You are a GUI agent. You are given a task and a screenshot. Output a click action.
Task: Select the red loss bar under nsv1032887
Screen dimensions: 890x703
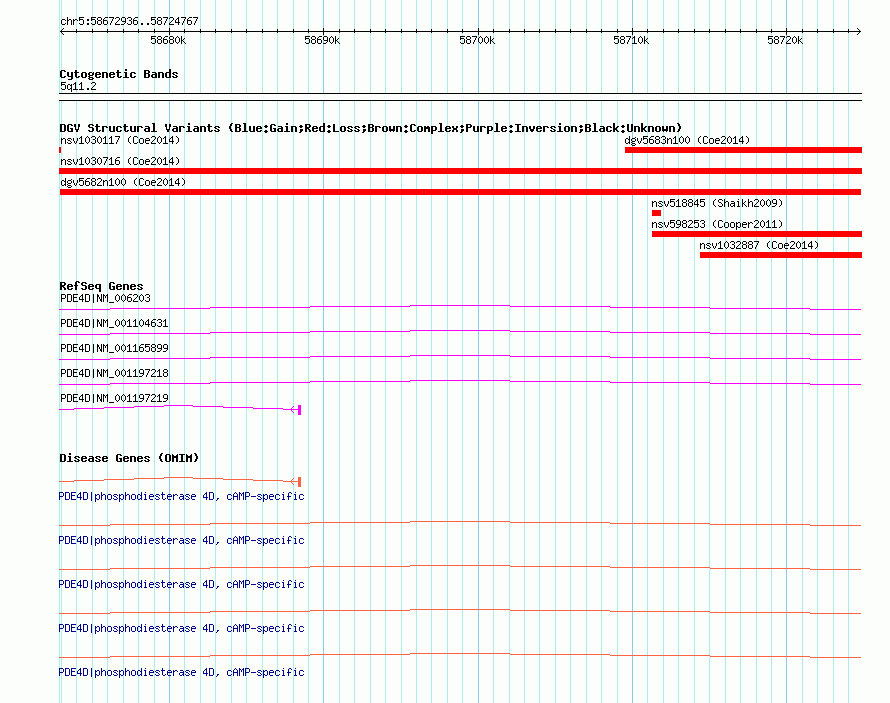(x=781, y=255)
